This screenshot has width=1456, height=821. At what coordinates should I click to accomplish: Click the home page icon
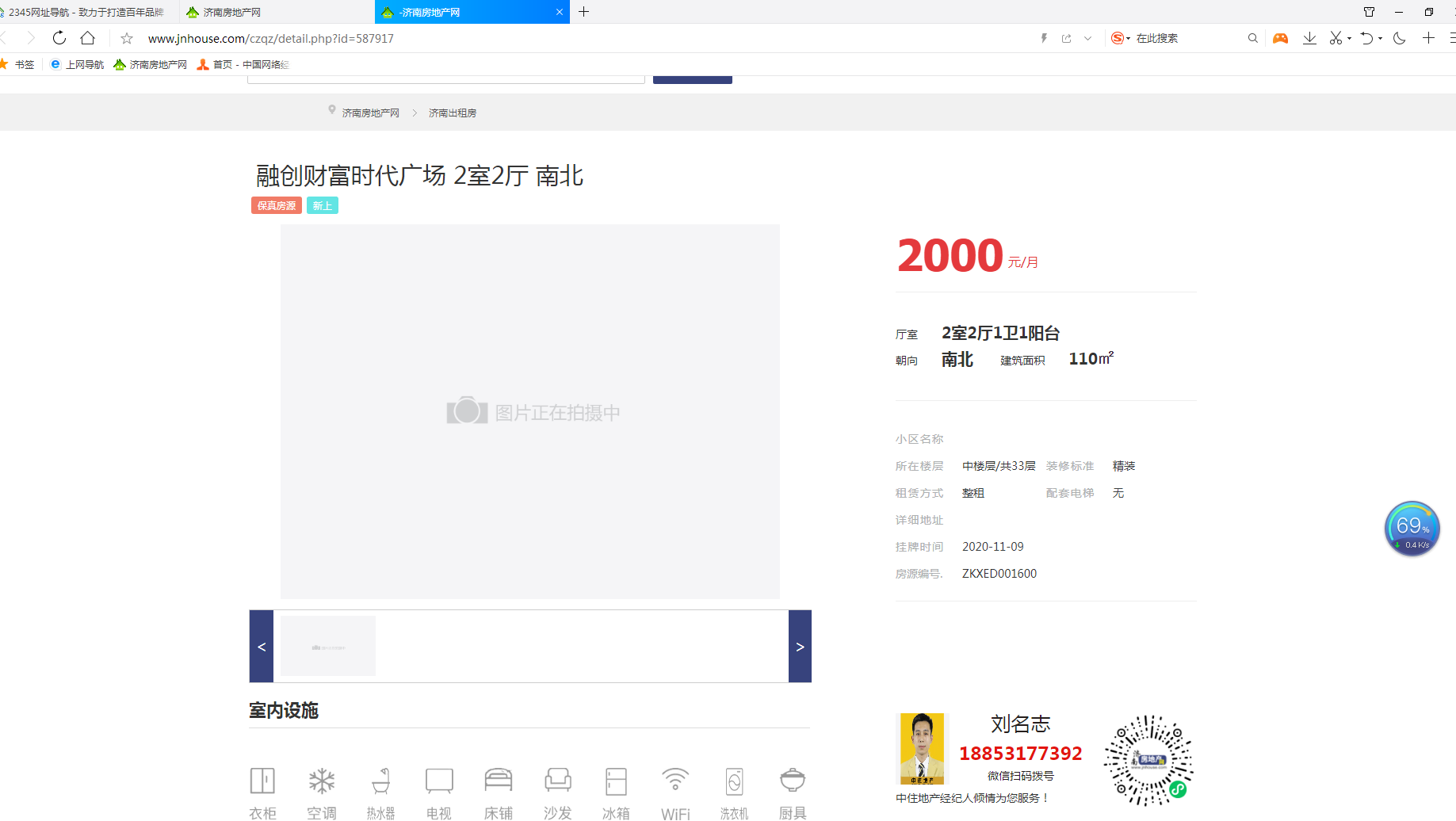[x=88, y=38]
